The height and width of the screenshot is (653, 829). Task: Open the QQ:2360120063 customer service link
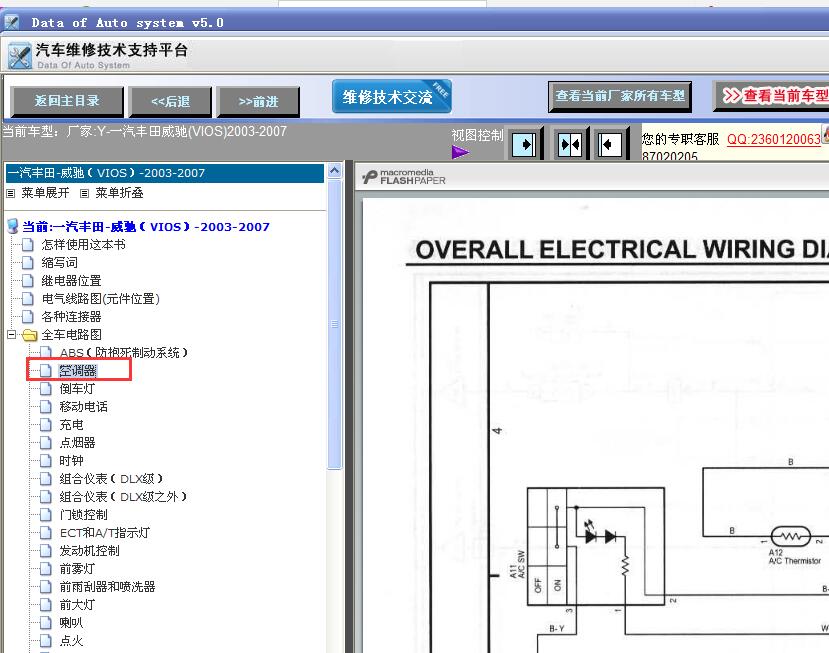tap(773, 139)
